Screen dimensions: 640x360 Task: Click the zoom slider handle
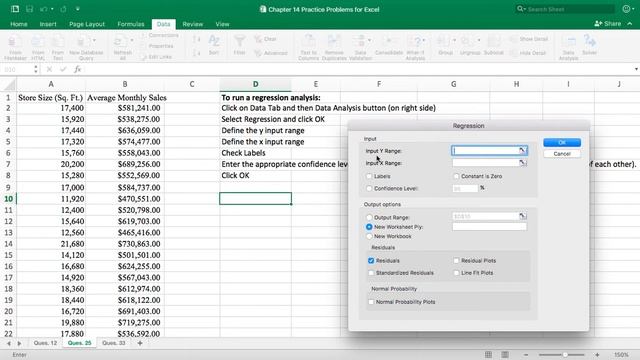[x=565, y=355]
